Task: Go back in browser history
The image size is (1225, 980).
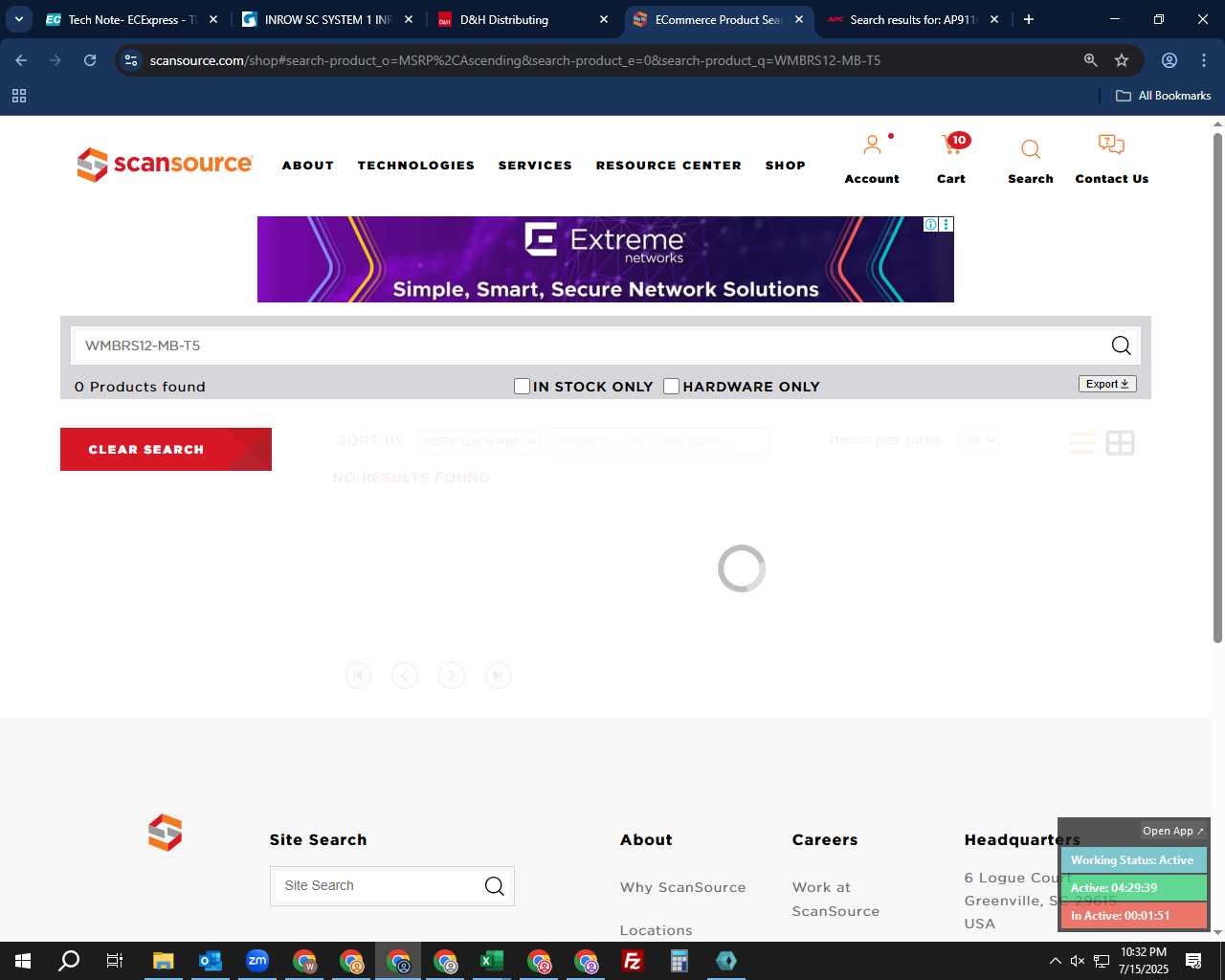Action: click(x=21, y=60)
